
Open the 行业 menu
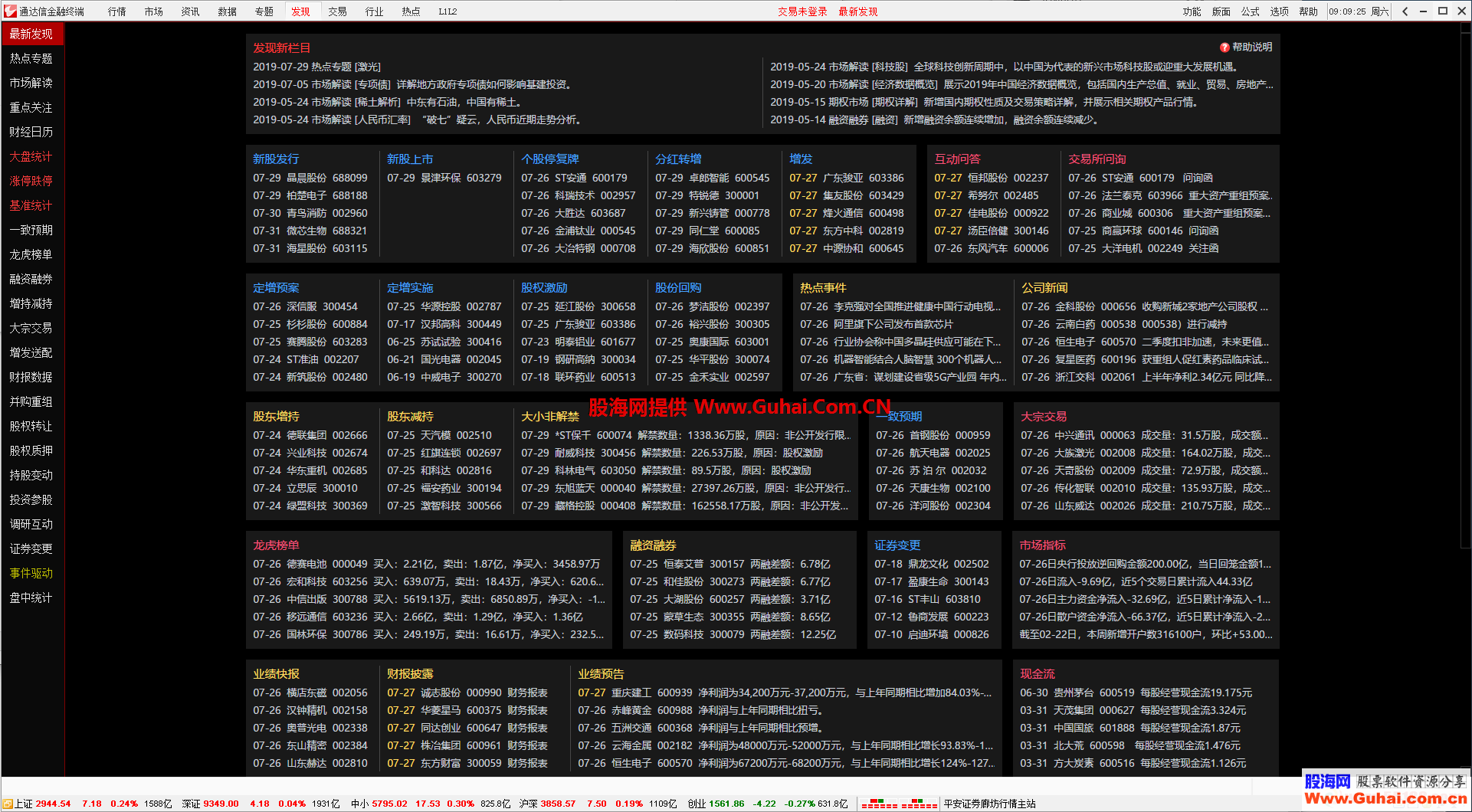click(375, 11)
